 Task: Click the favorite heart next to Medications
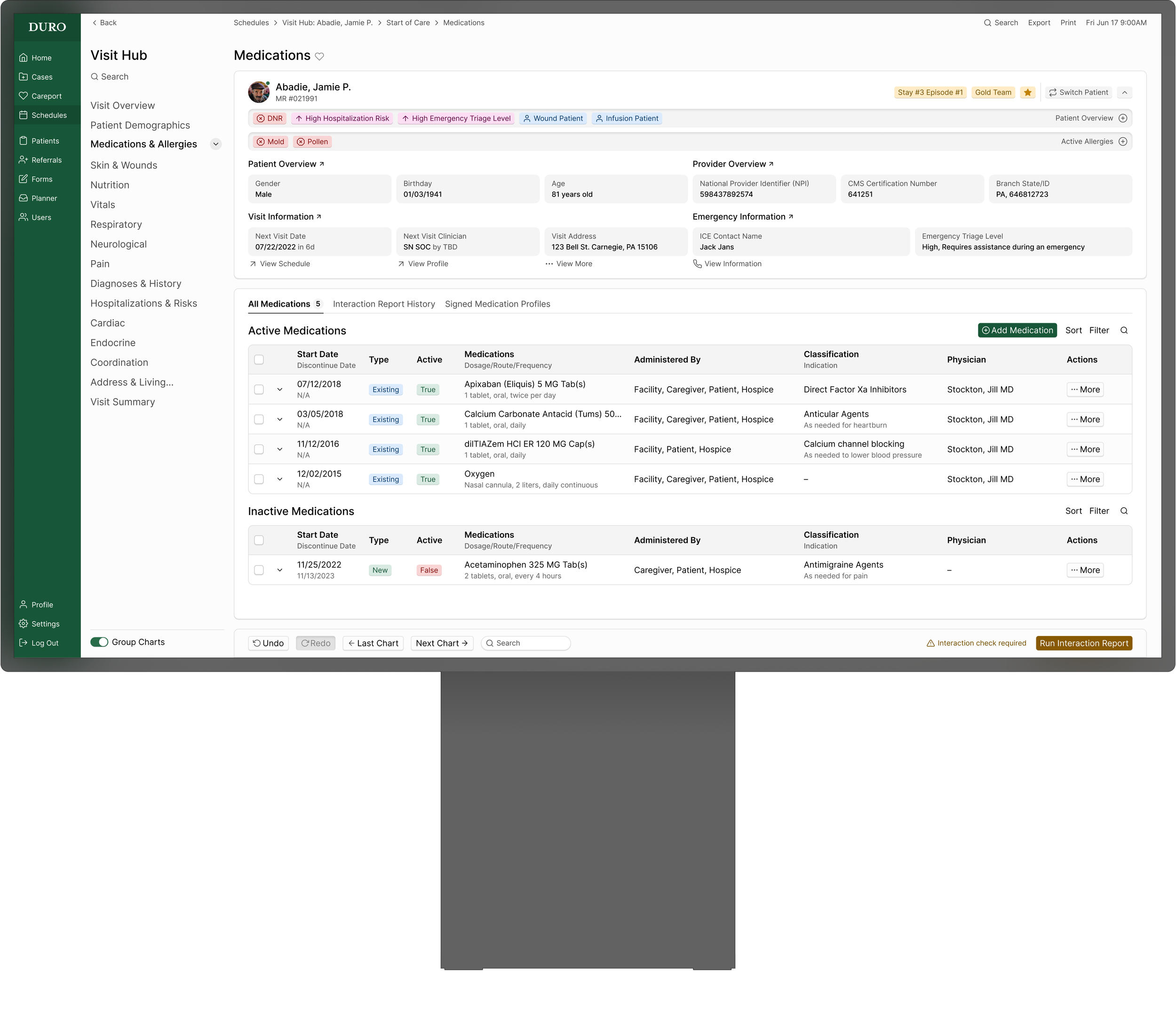[319, 56]
